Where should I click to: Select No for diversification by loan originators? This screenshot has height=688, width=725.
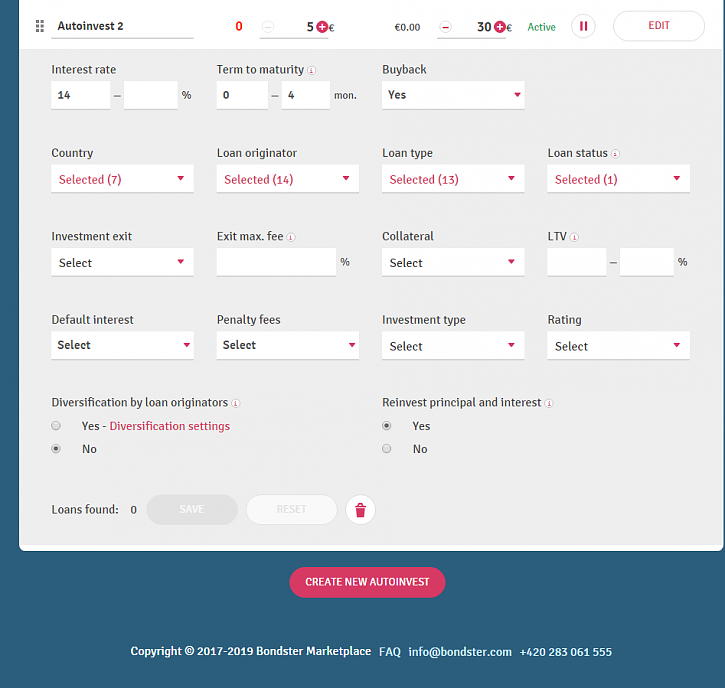click(x=57, y=449)
